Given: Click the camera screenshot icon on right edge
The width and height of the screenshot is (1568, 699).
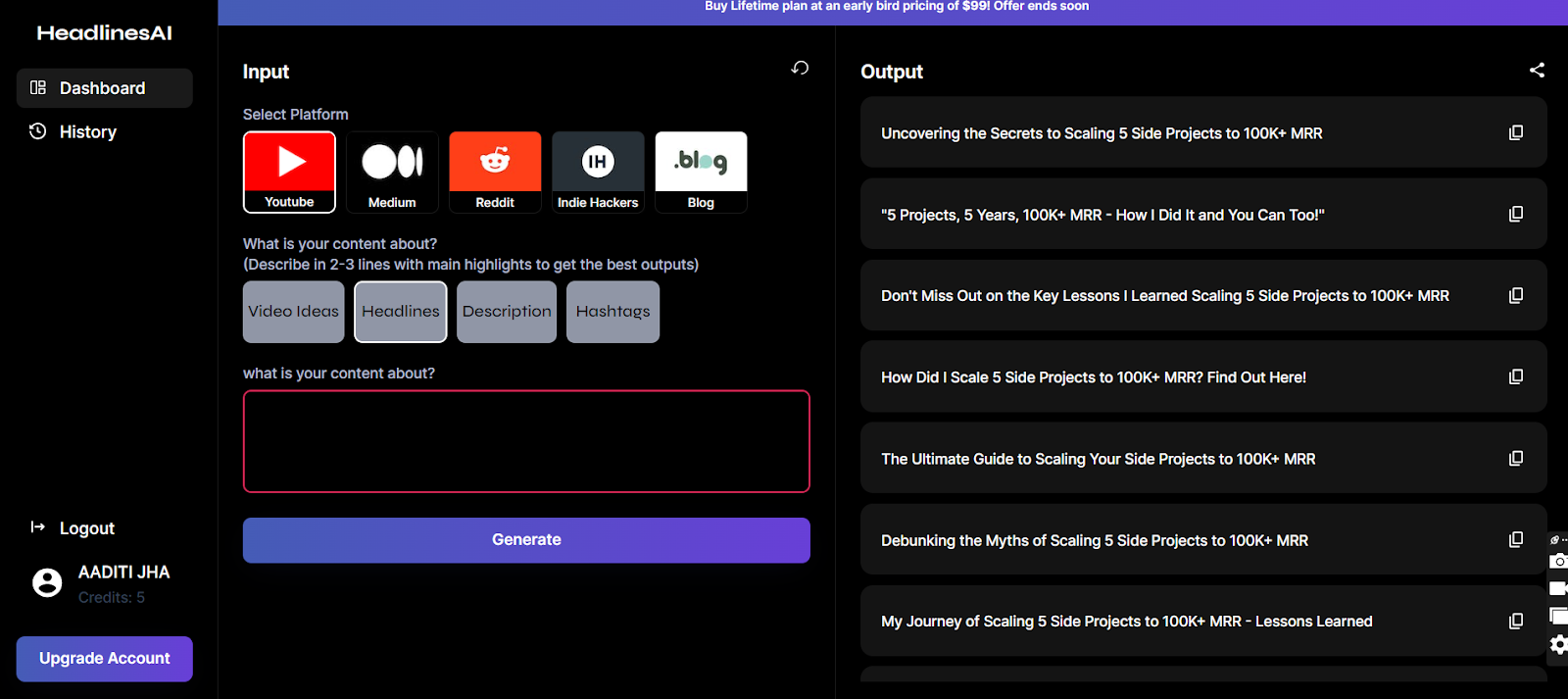Looking at the screenshot, I should pos(1558,561).
